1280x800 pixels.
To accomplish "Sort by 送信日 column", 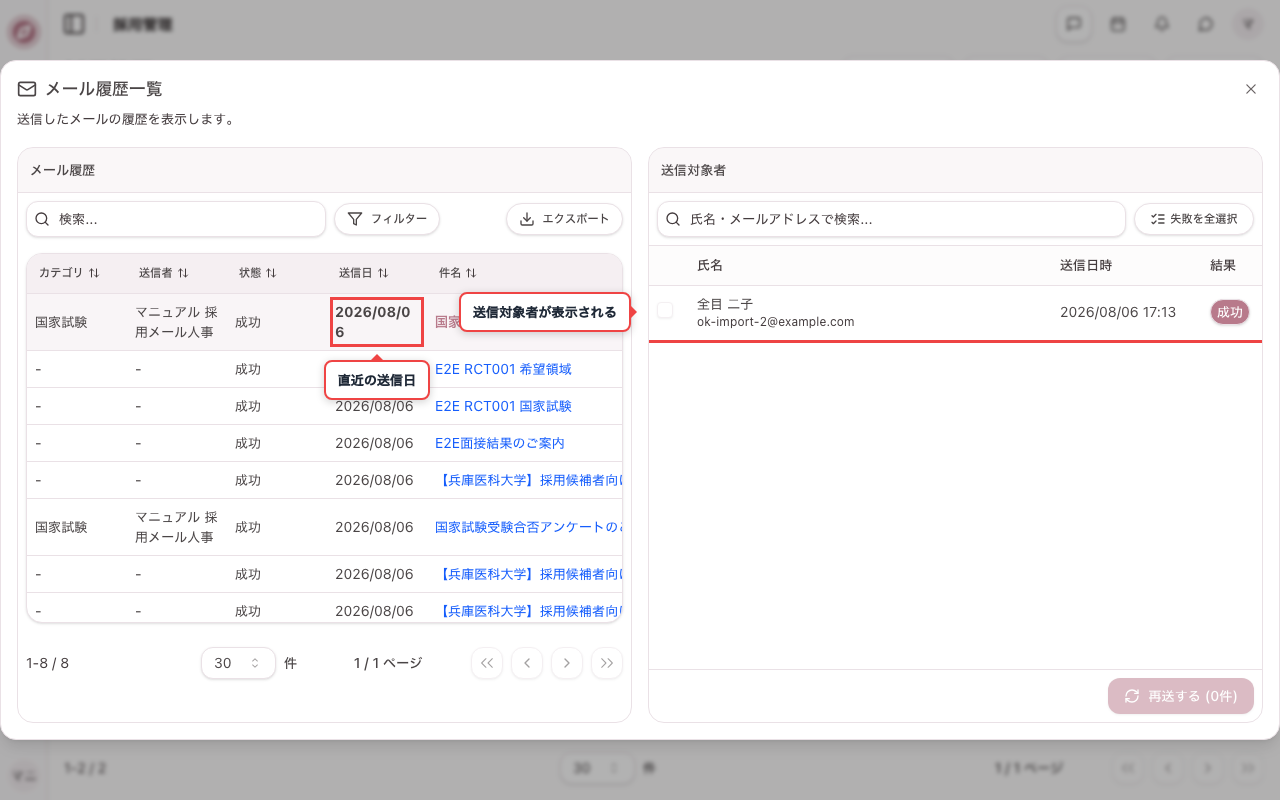I will [x=363, y=273].
